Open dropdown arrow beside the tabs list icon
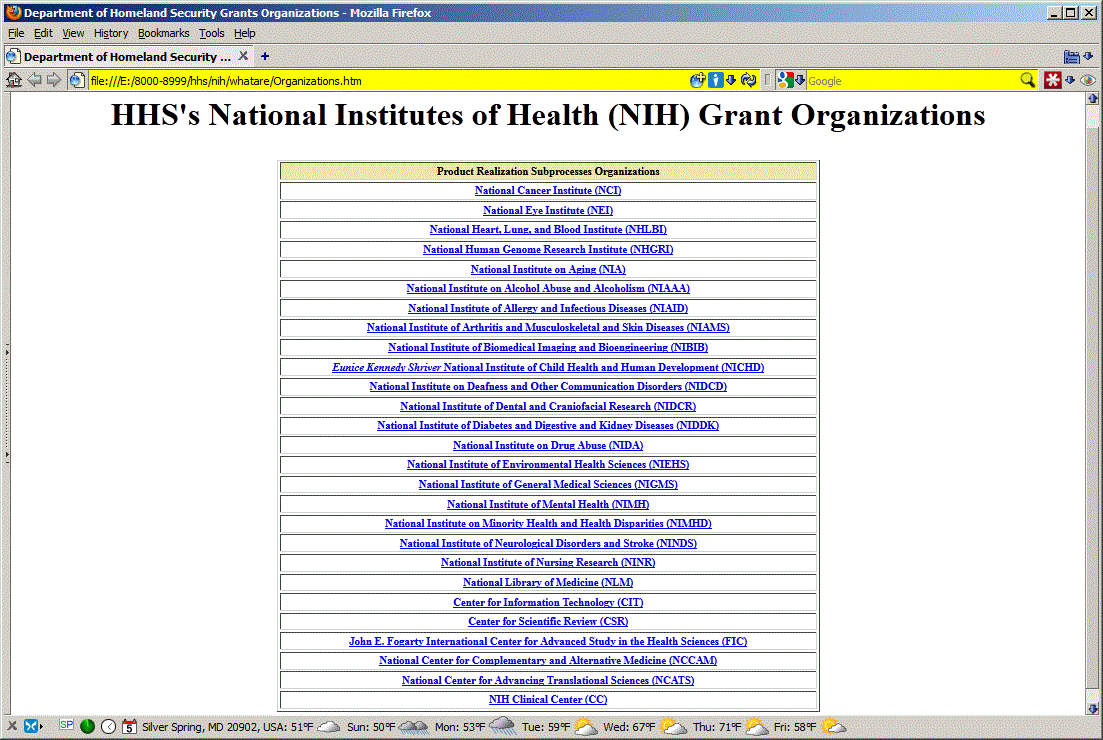This screenshot has height=740, width=1103. coord(1088,56)
